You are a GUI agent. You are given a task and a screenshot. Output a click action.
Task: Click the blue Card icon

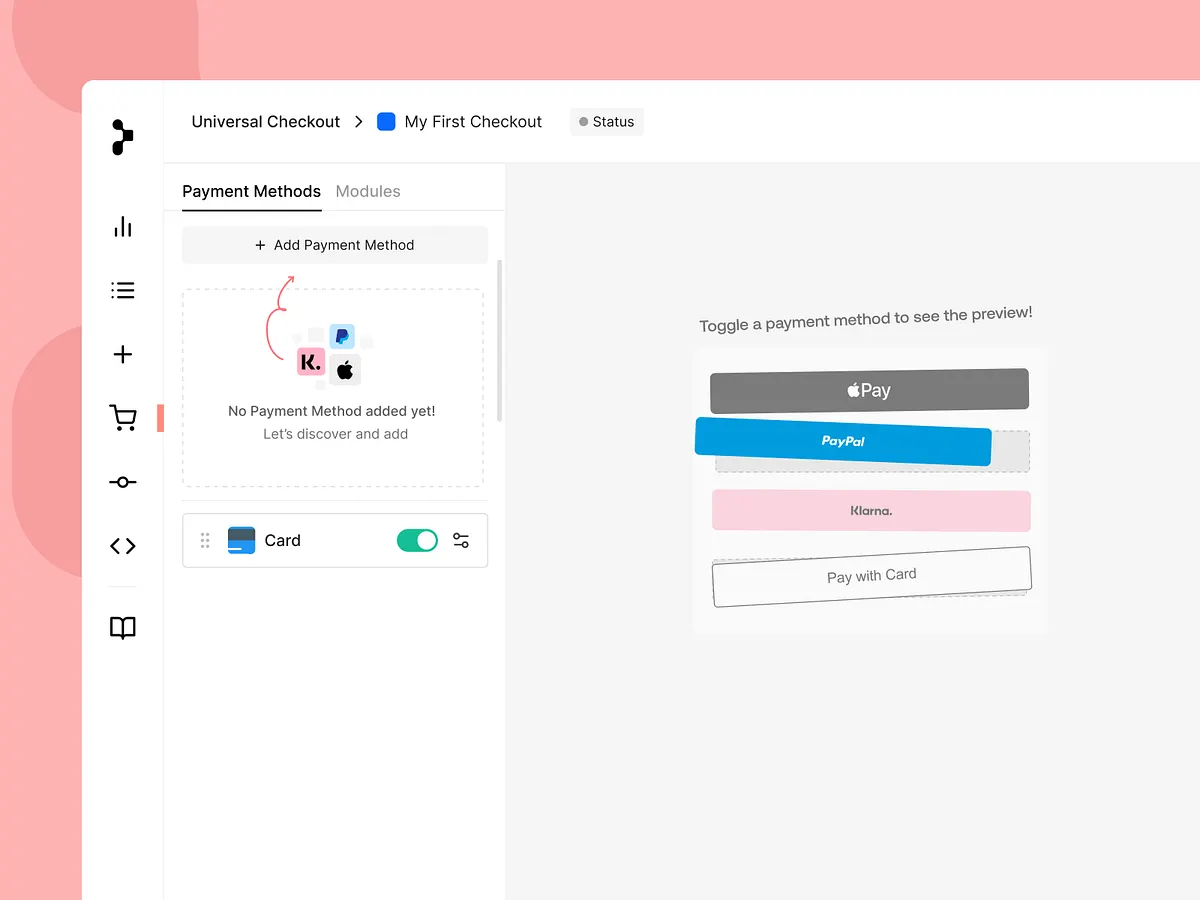pyautogui.click(x=241, y=540)
